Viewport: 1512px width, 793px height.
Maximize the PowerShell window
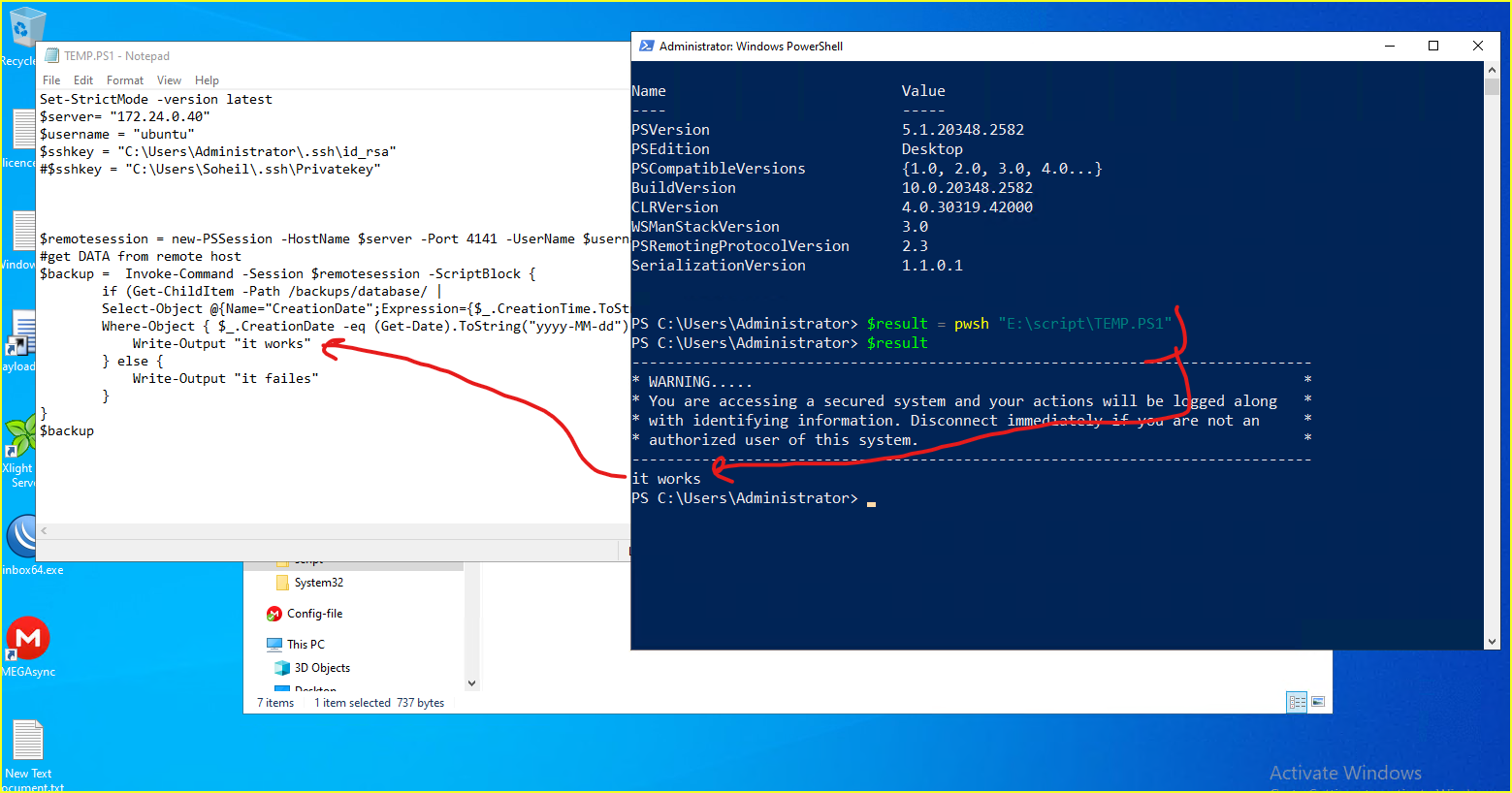point(1433,46)
